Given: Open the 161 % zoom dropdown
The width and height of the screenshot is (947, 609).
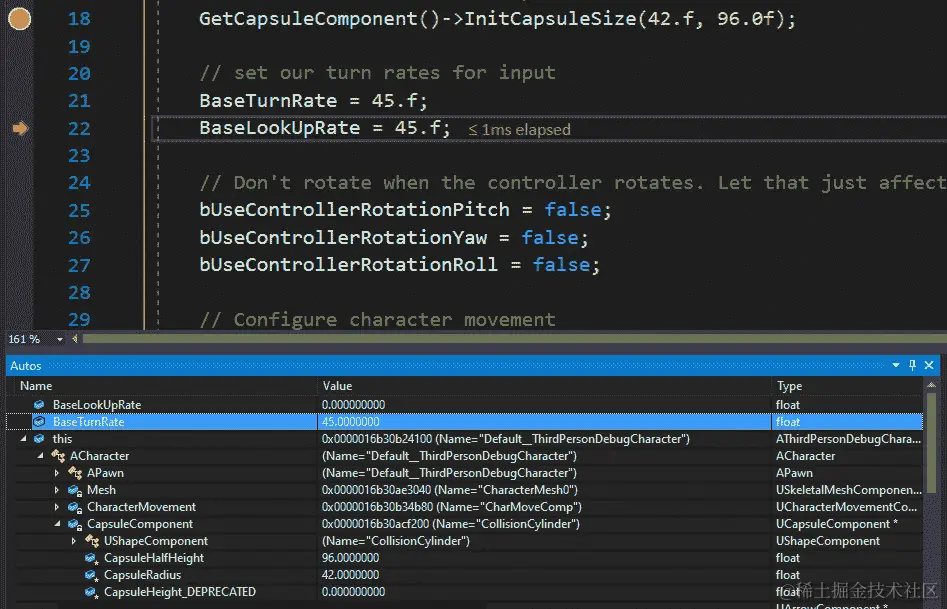Looking at the screenshot, I should click(59, 340).
